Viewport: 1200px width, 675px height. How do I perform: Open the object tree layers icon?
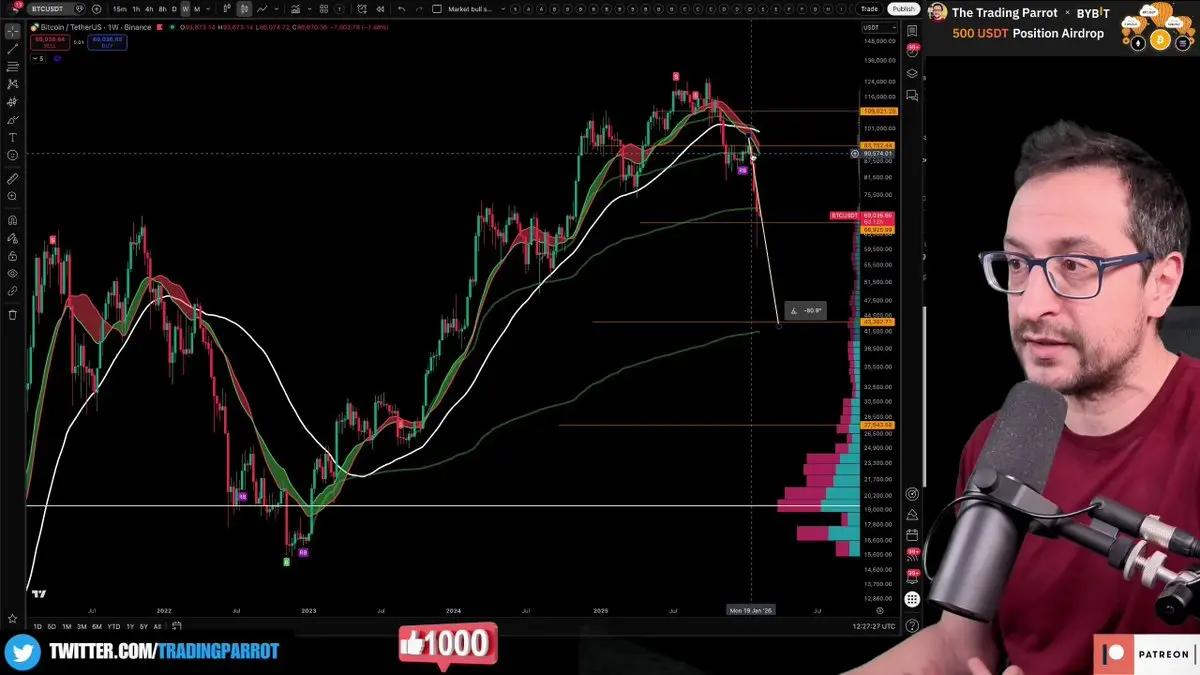[x=912, y=73]
